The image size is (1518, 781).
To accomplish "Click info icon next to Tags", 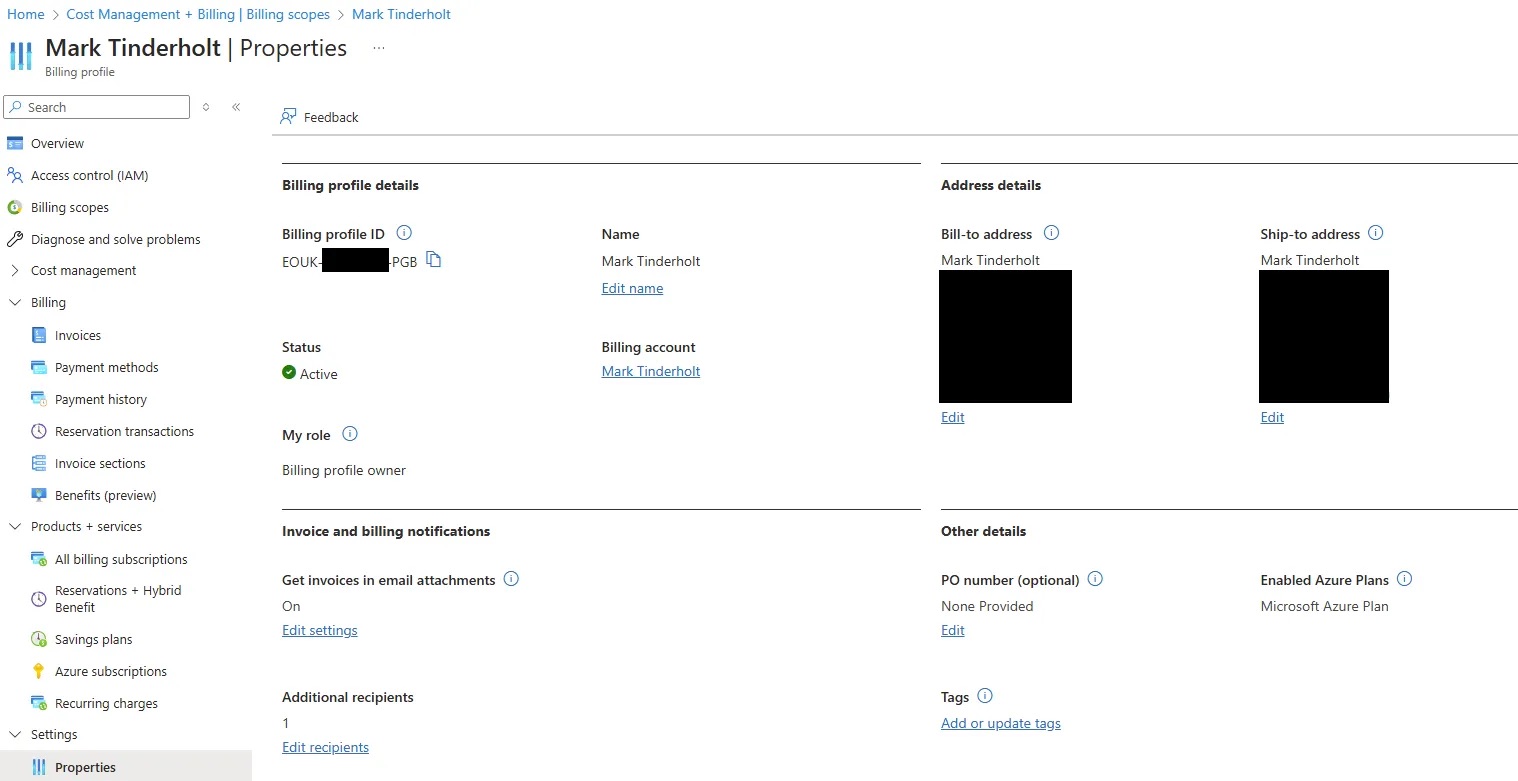I will [x=984, y=696].
